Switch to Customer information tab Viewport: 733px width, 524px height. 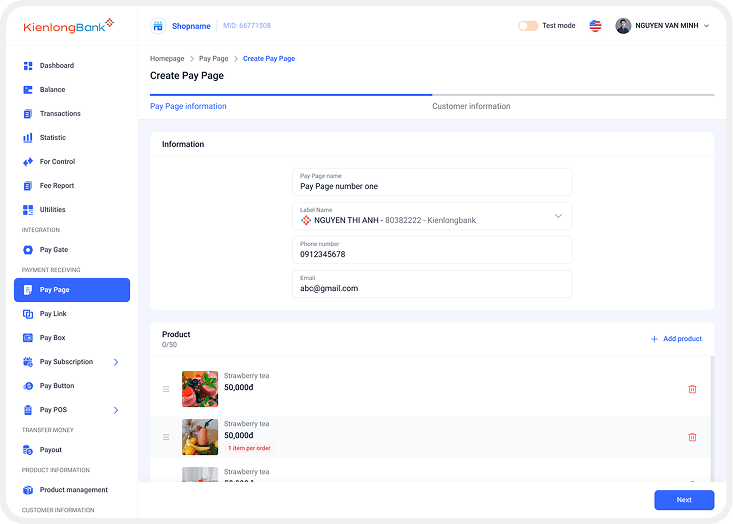471,106
